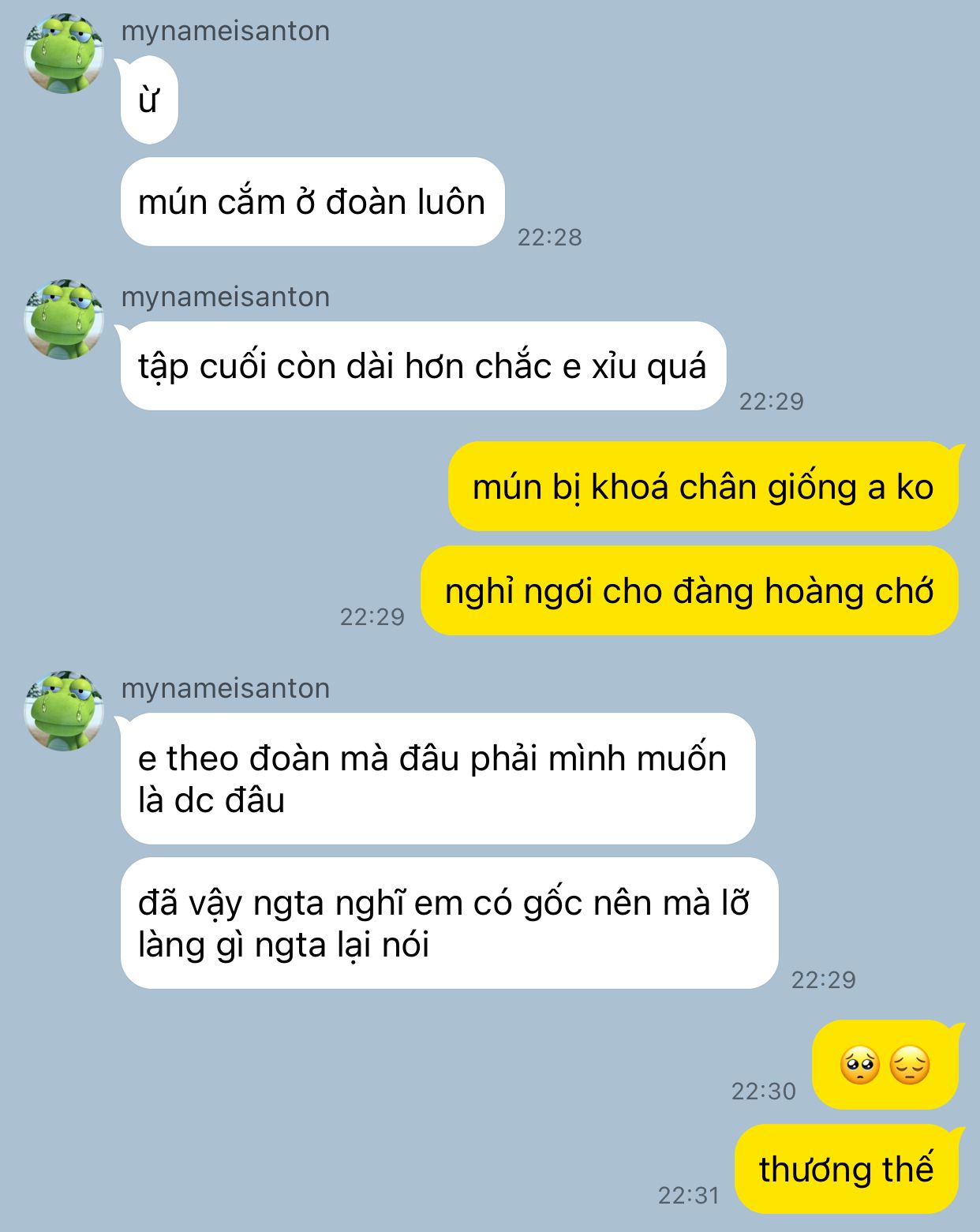Screen dimensions: 980x1232
Task: Select the 'e theo đoàn mà đâu phải' message
Action: pos(437,779)
